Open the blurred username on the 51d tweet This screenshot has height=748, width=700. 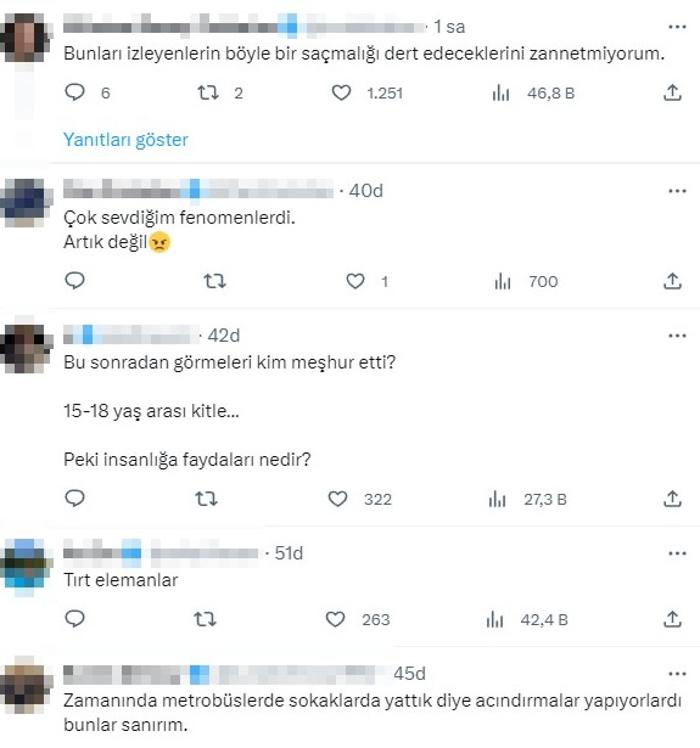point(161,553)
